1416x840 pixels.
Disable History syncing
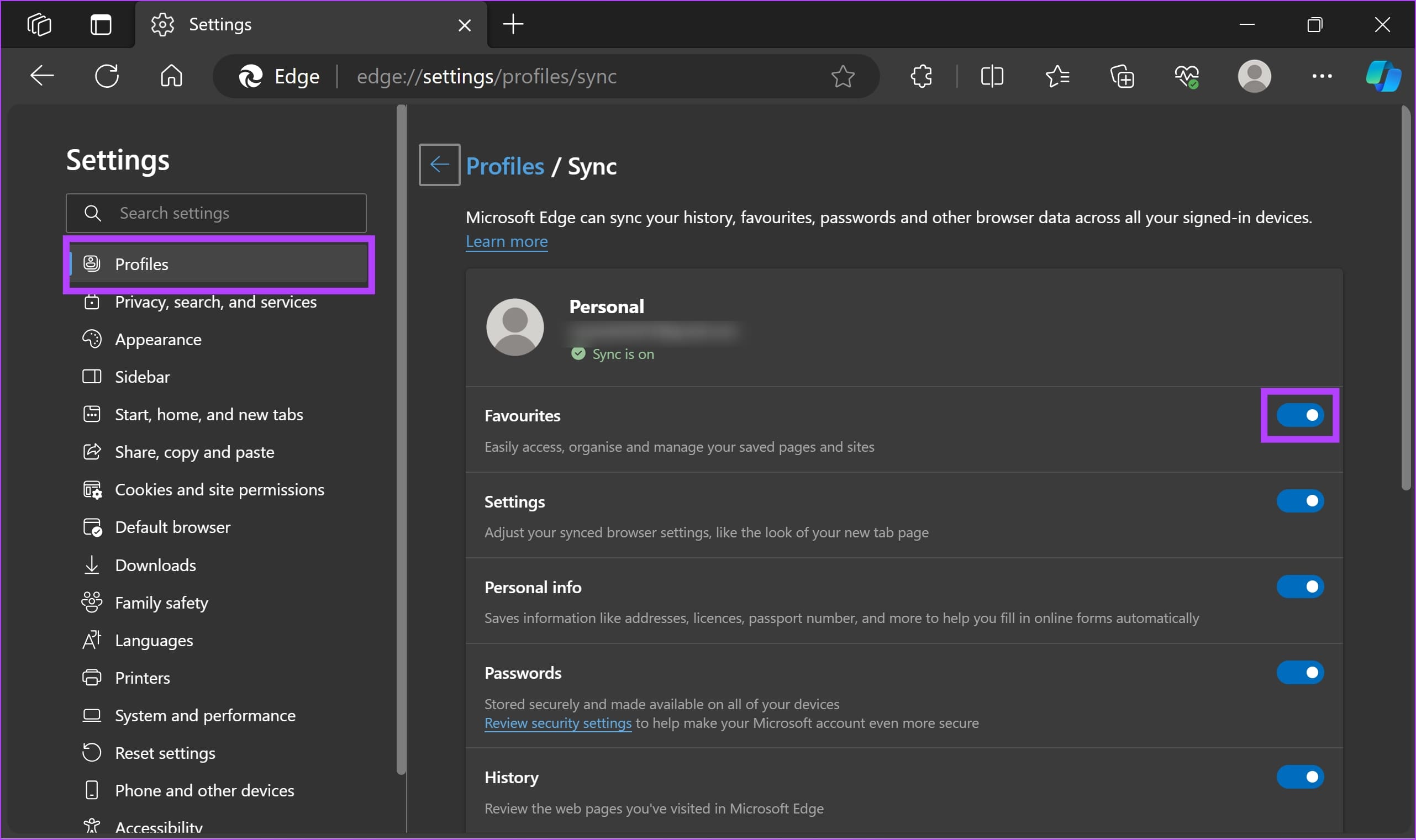tap(1301, 776)
